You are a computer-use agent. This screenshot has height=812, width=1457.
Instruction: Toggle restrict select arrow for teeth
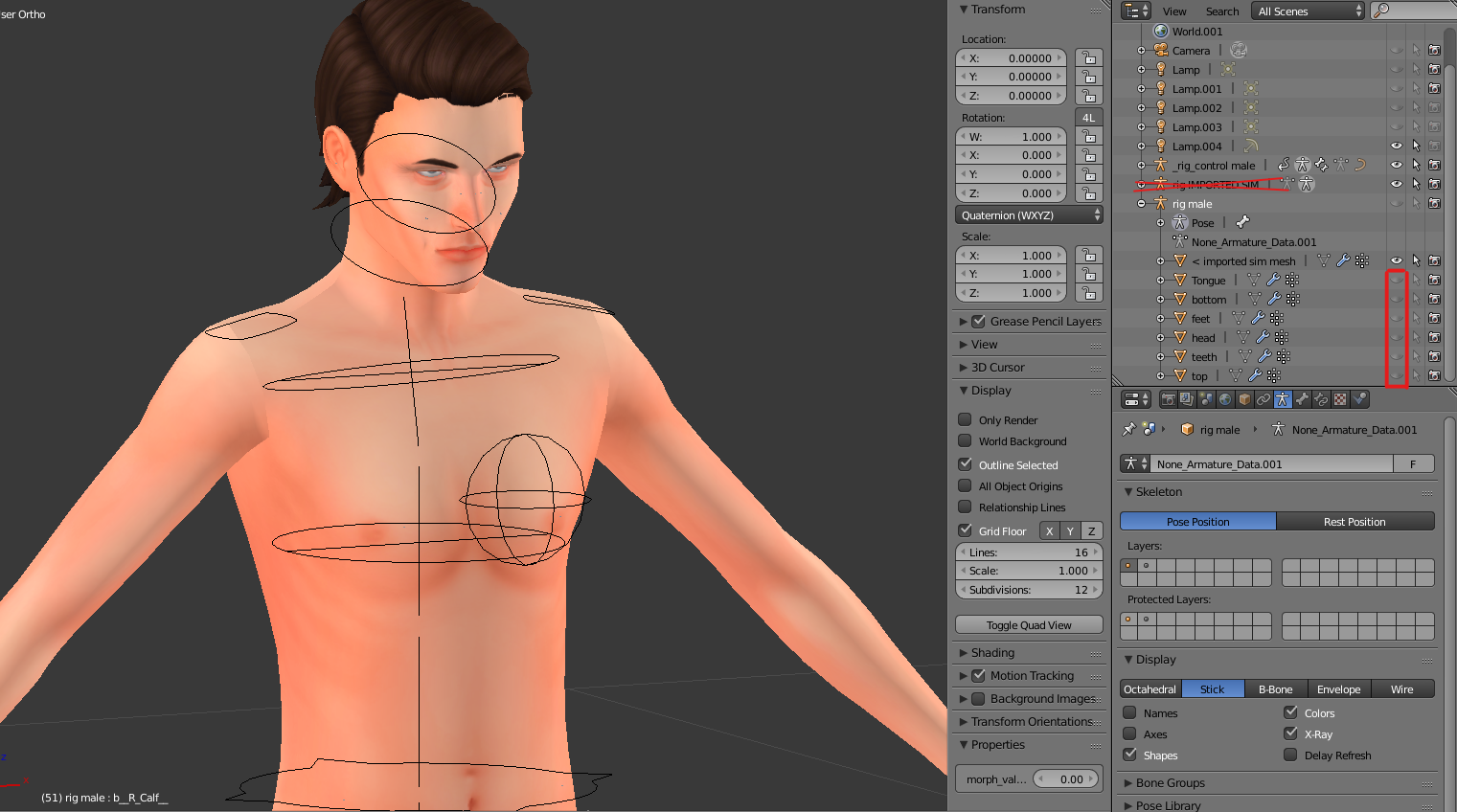[x=1416, y=356]
